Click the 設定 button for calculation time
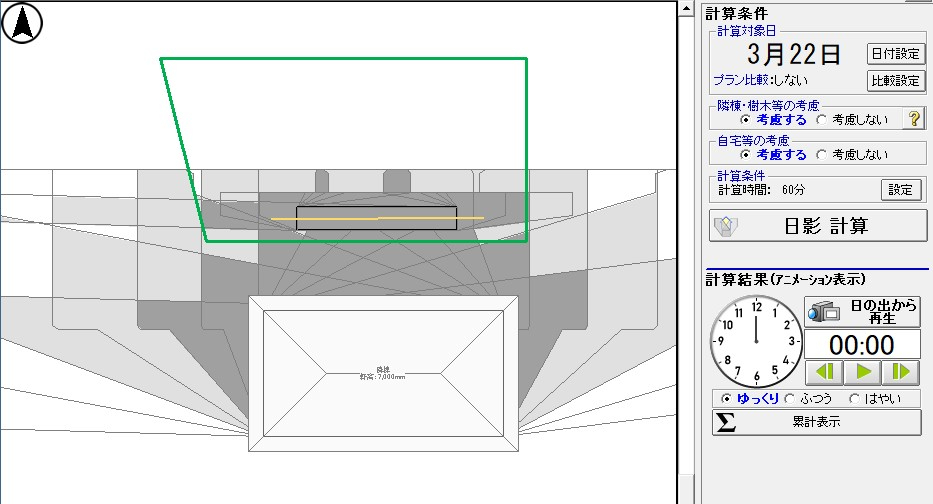 [901, 189]
